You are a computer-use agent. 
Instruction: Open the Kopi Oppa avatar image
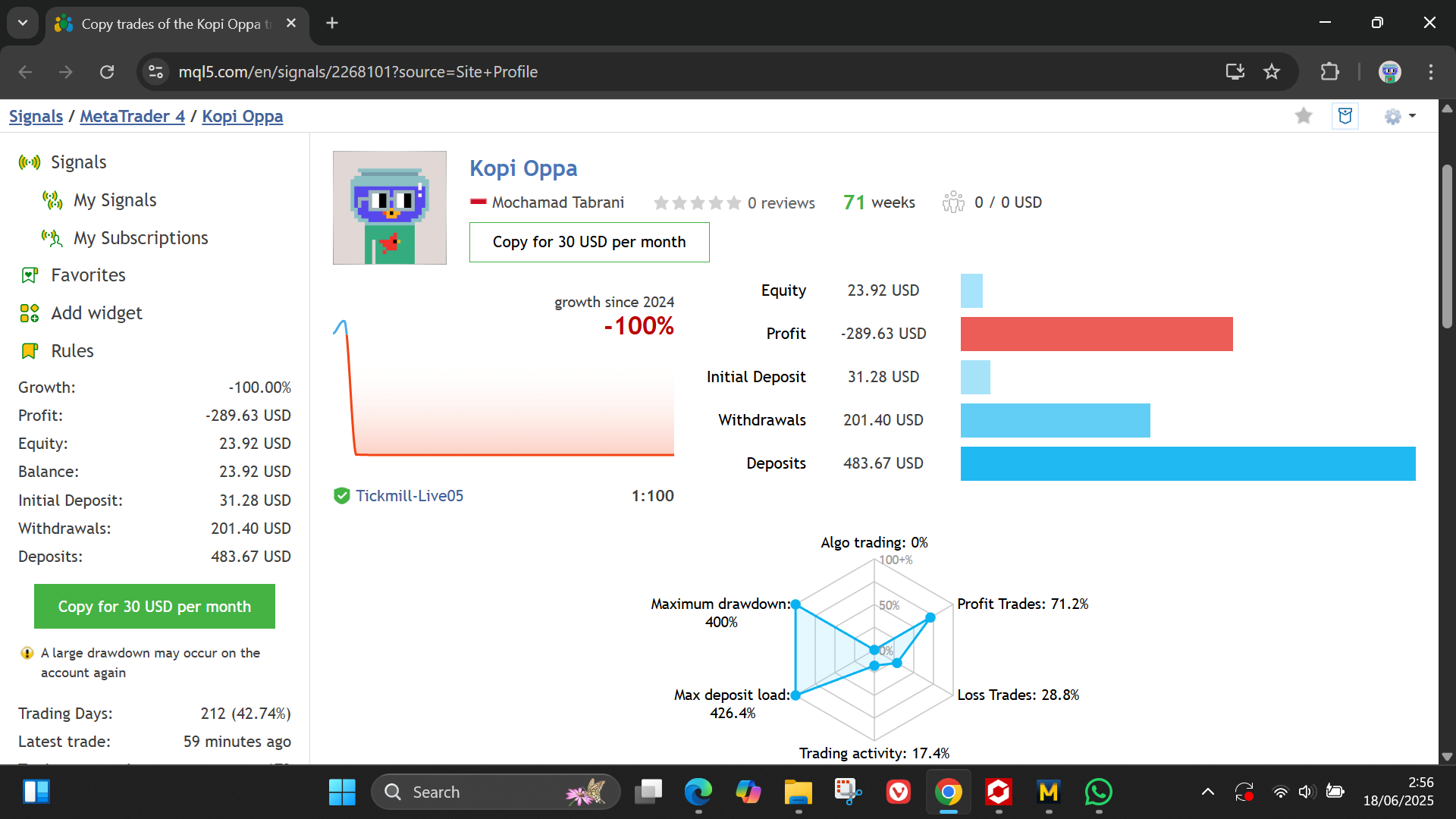tap(390, 208)
